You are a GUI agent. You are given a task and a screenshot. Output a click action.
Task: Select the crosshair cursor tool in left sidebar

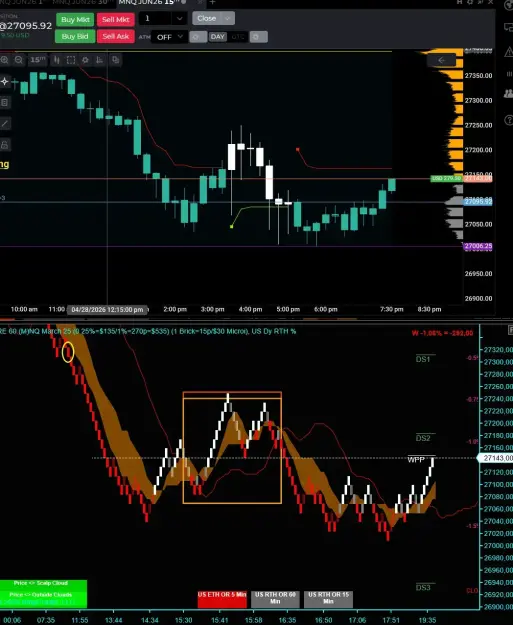[5, 81]
